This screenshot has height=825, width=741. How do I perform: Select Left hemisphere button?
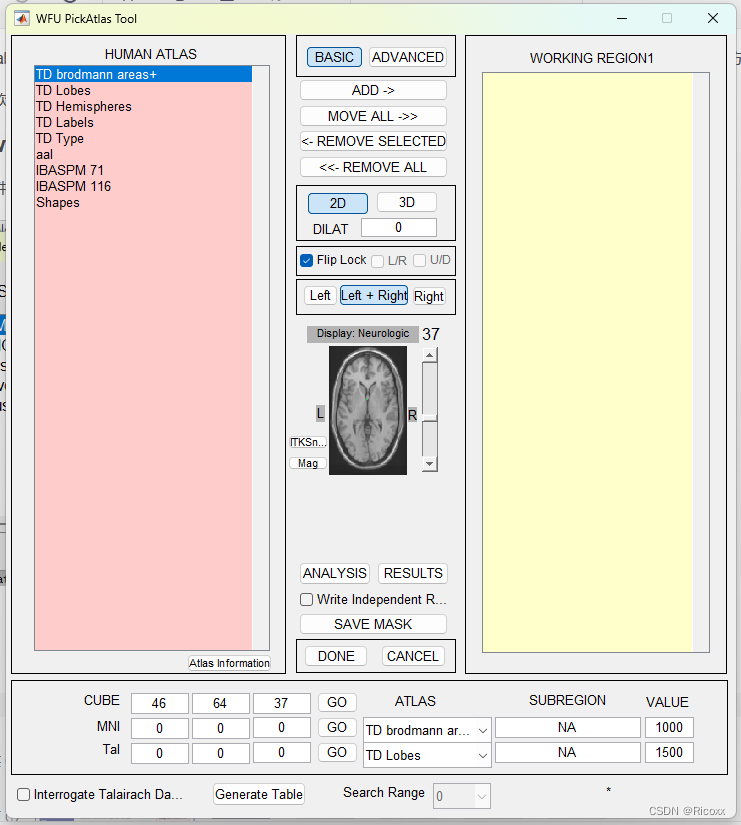pos(320,295)
